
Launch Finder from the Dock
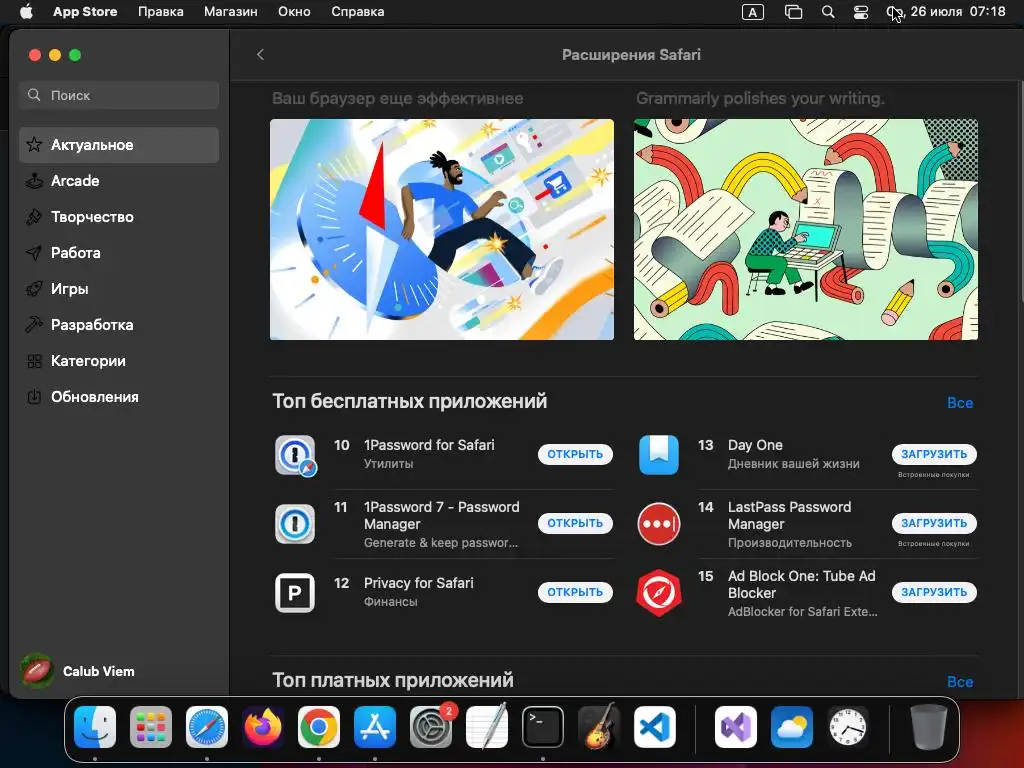click(x=95, y=727)
